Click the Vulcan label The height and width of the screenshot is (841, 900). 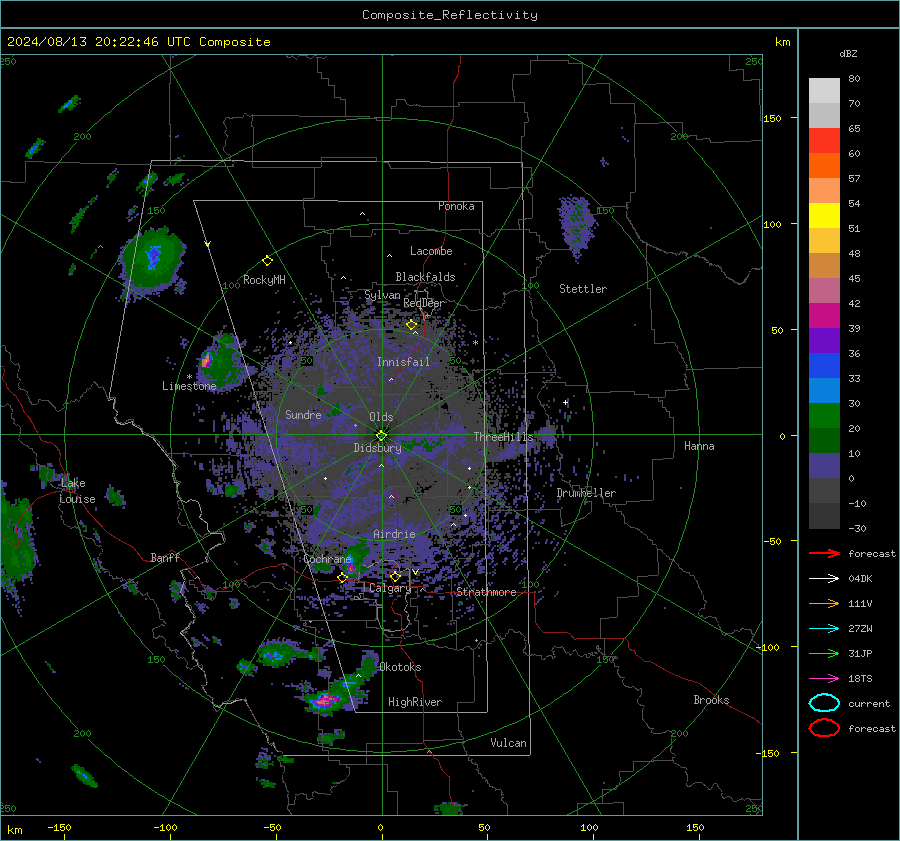[508, 743]
